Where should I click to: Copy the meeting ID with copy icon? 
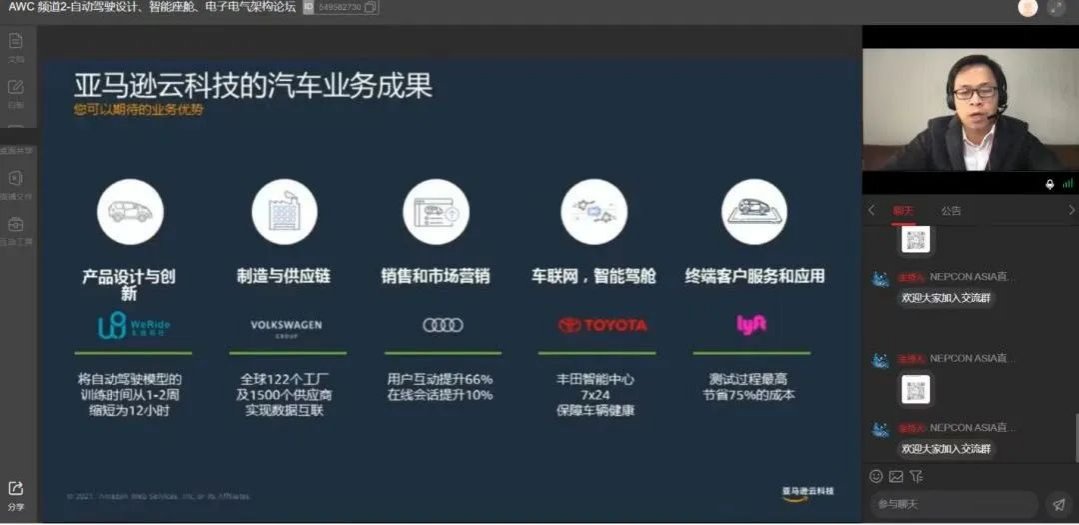(371, 8)
